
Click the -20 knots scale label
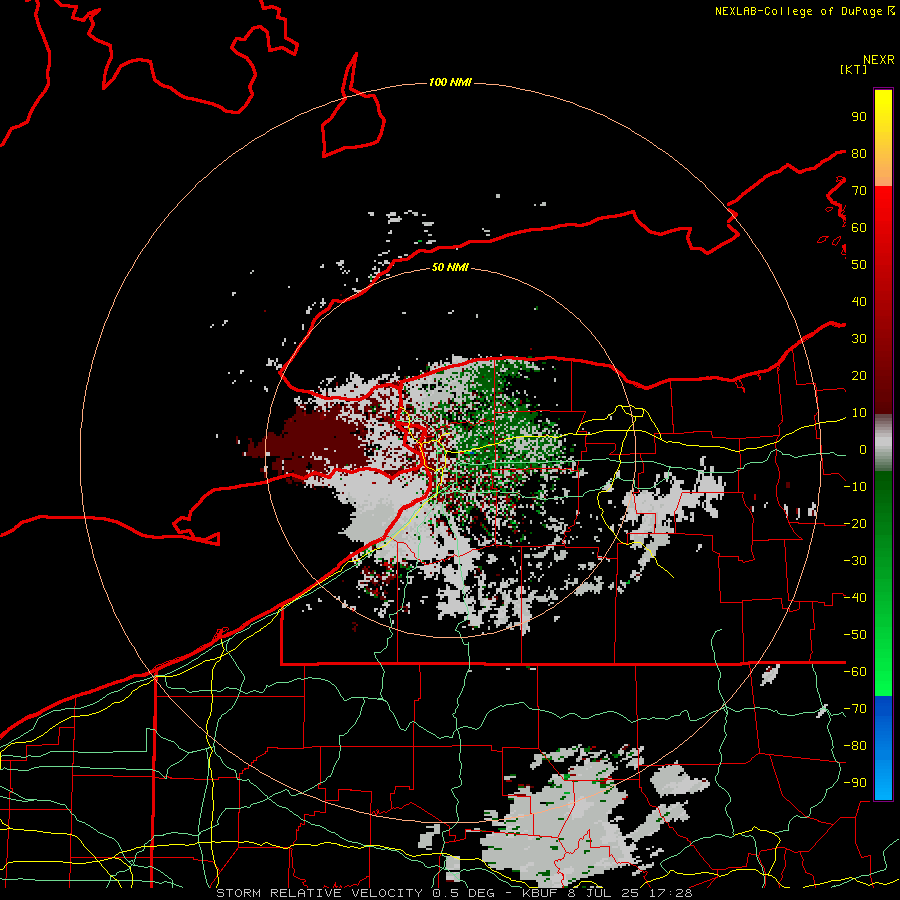(855, 523)
